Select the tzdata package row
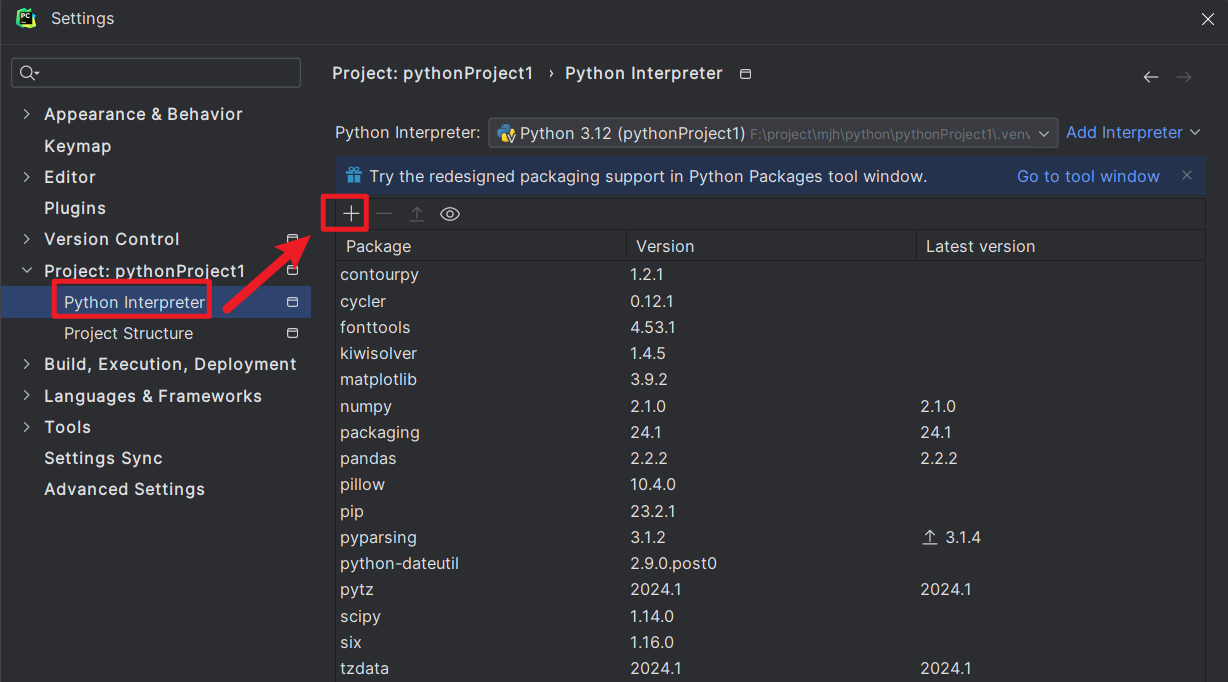The width and height of the screenshot is (1228, 682). click(770, 668)
